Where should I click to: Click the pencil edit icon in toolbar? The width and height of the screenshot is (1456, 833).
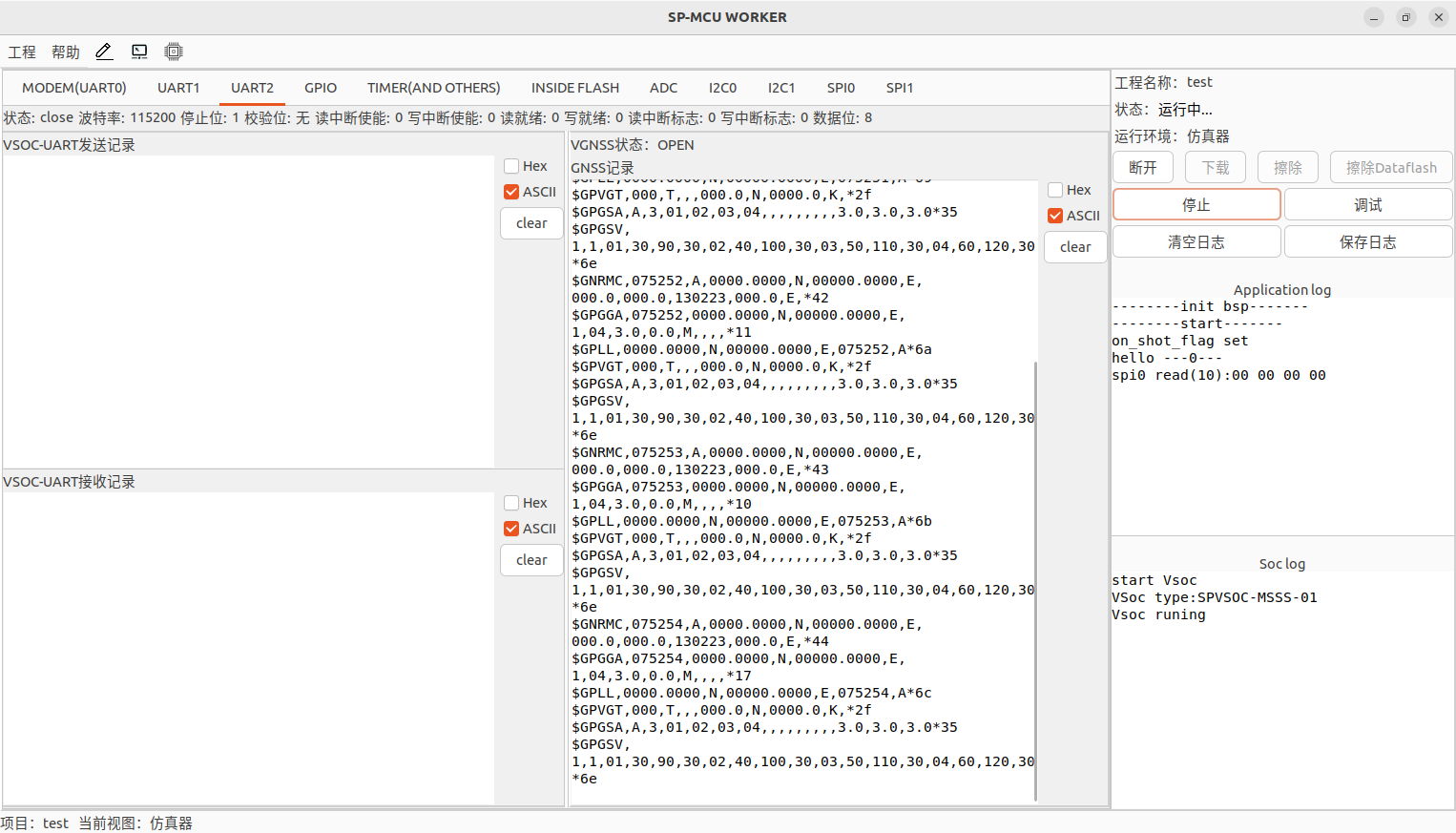tap(104, 52)
